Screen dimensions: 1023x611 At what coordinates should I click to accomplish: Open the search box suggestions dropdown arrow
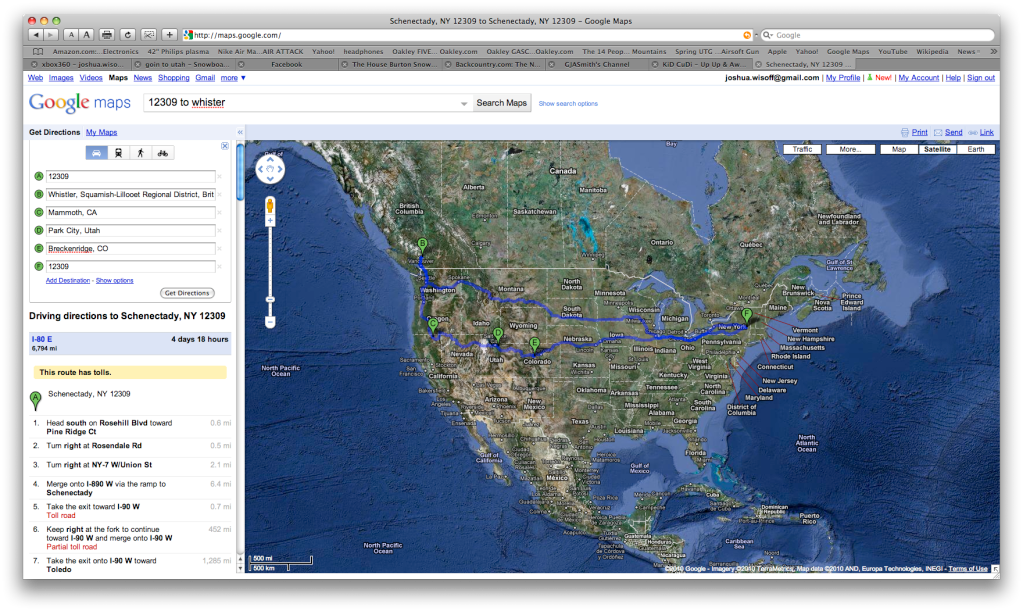464,104
